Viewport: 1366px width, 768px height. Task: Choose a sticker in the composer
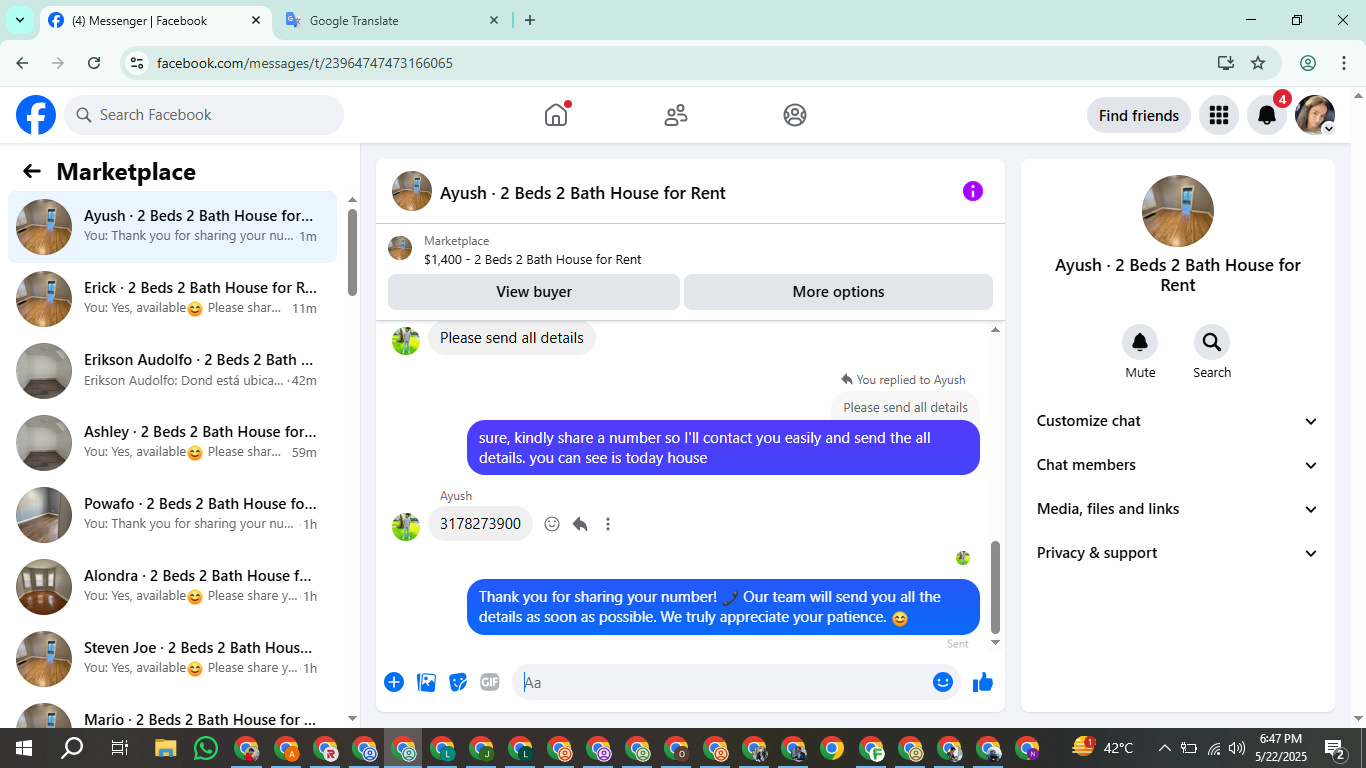458,682
